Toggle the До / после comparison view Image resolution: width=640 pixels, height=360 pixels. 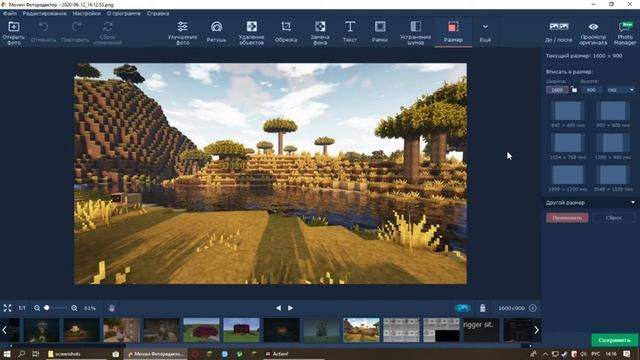click(558, 32)
